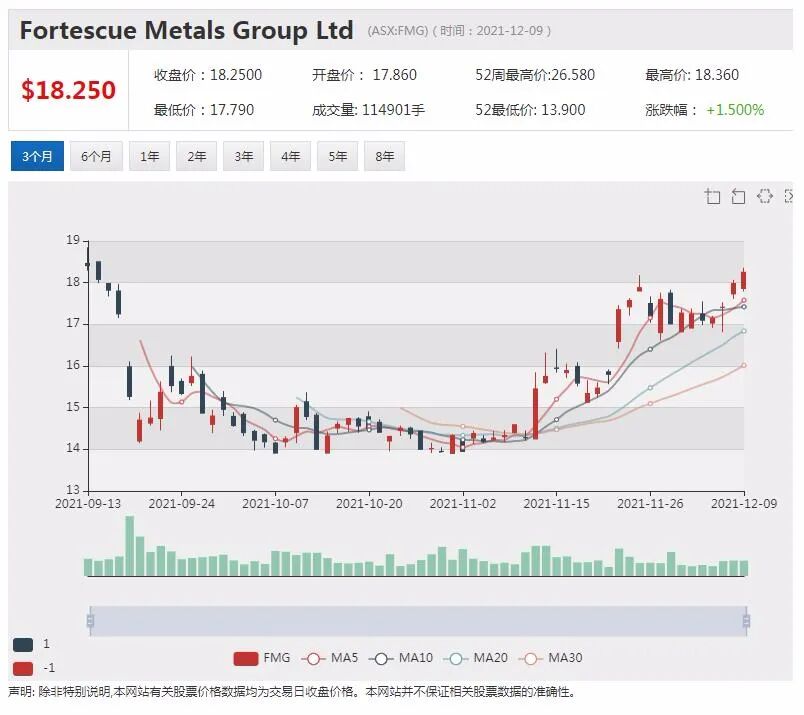Image resolution: width=804 pixels, height=715 pixels.
Task: Click the $18.250 current price
Action: pos(68,90)
